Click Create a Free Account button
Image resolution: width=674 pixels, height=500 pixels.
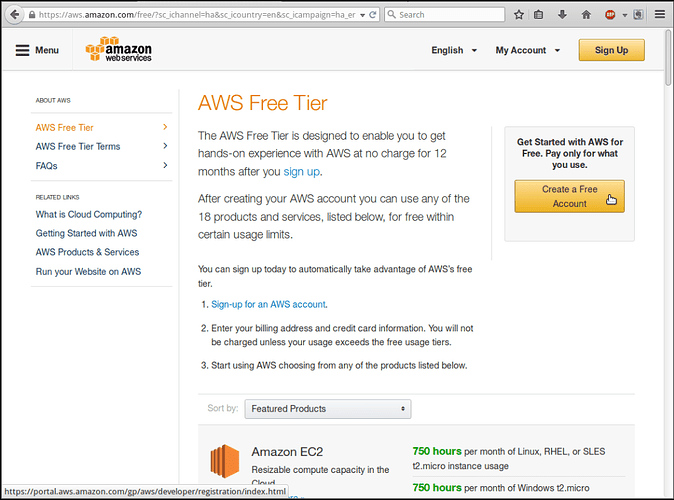point(569,196)
